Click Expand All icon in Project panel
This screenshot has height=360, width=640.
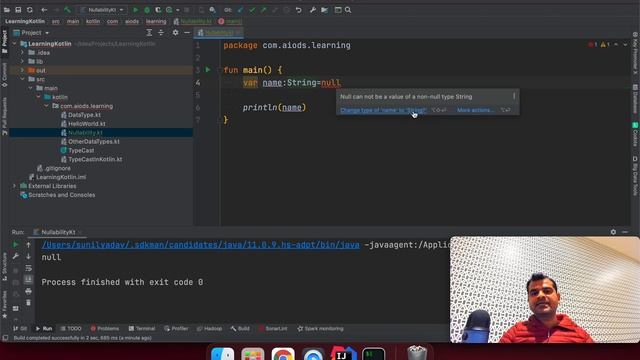tap(149, 33)
